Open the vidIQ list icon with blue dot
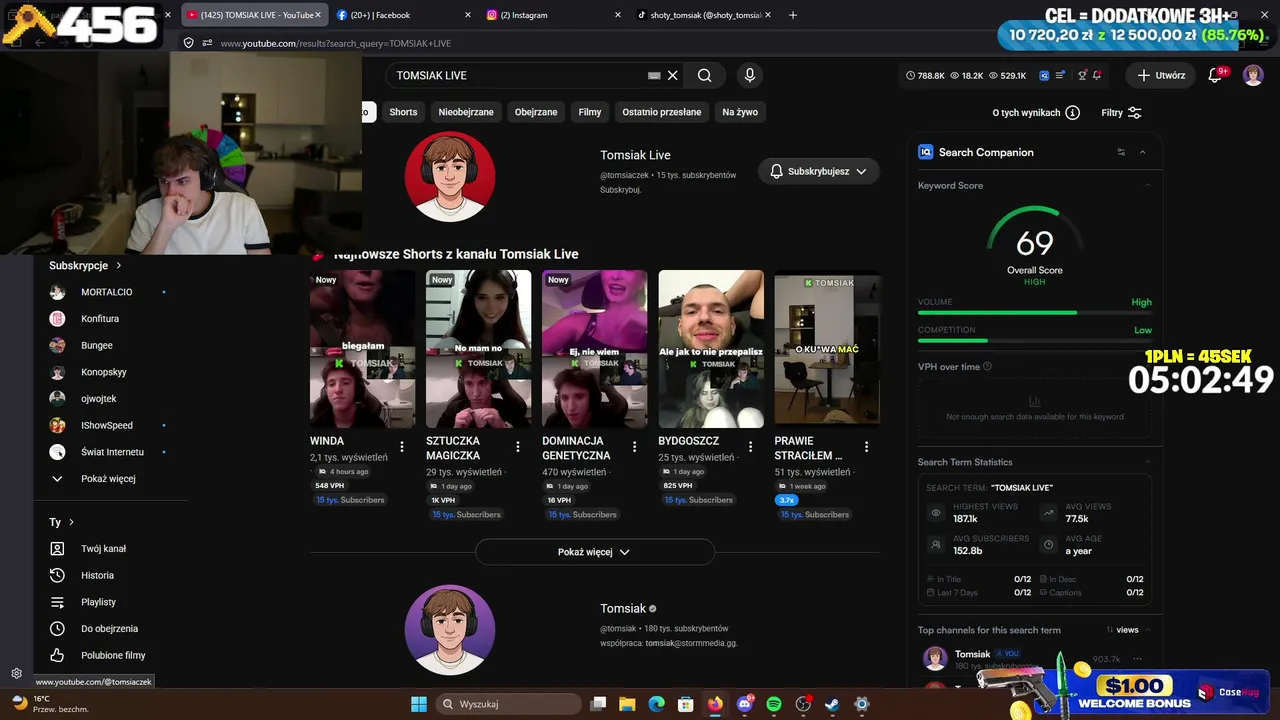Viewport: 1280px width, 720px height. click(x=1061, y=75)
